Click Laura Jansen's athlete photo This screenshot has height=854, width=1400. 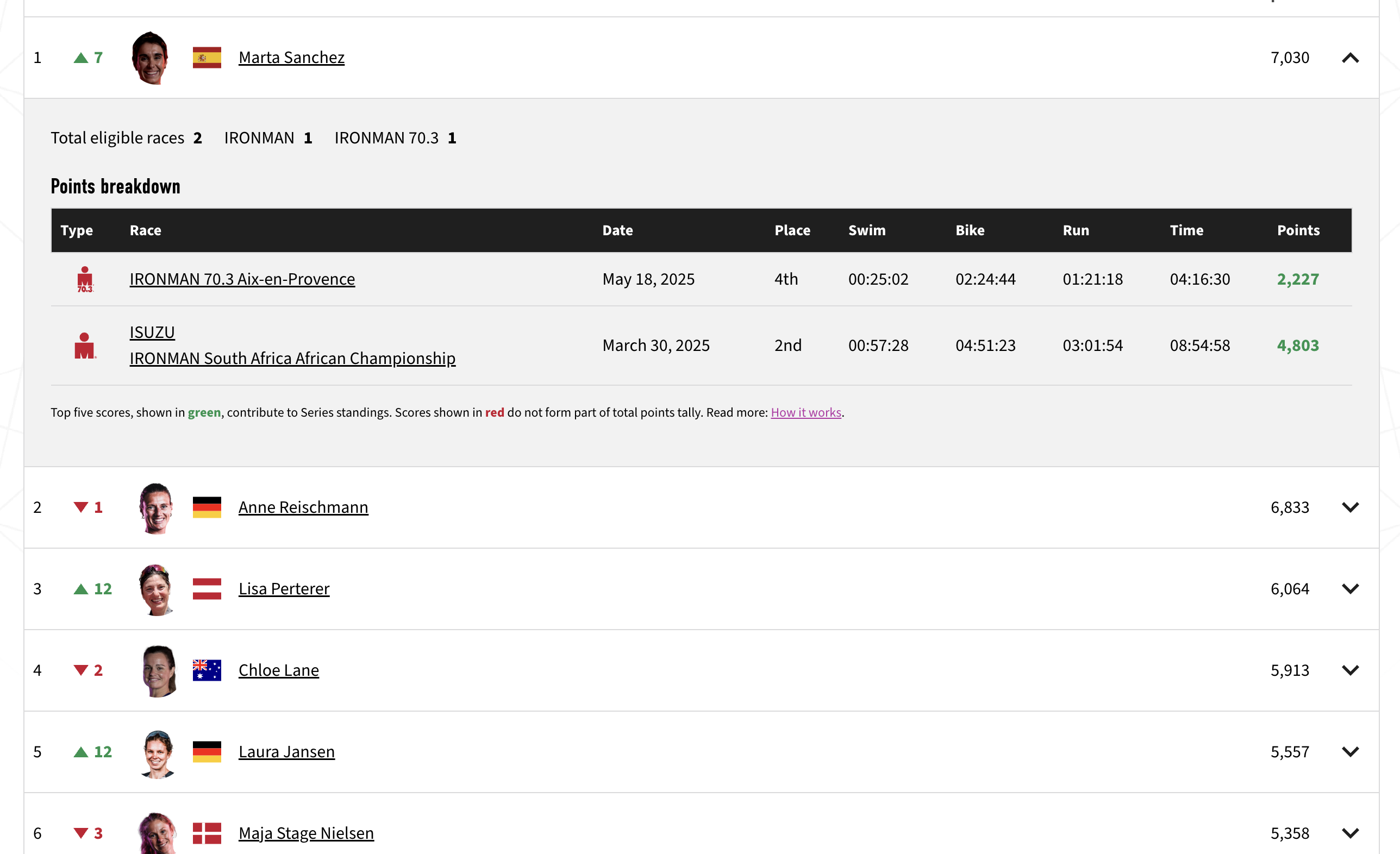(x=158, y=754)
